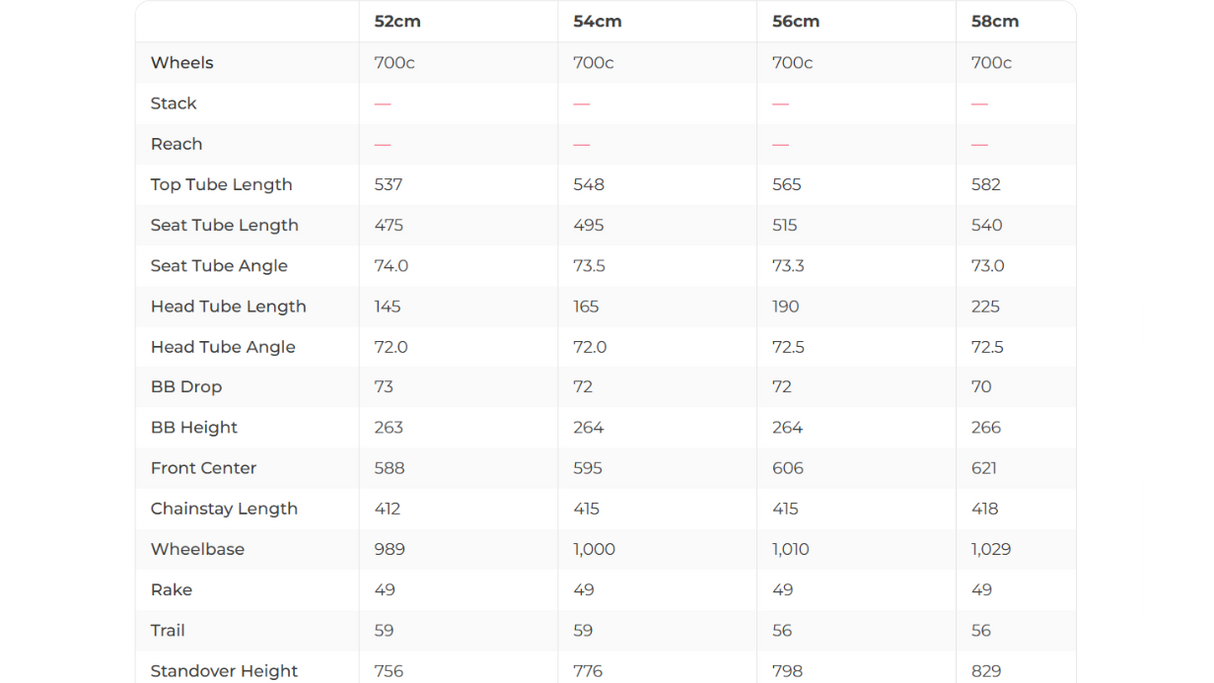Click Seat Tube Length value 495
Screen dimensions: 1214x683
coord(588,225)
